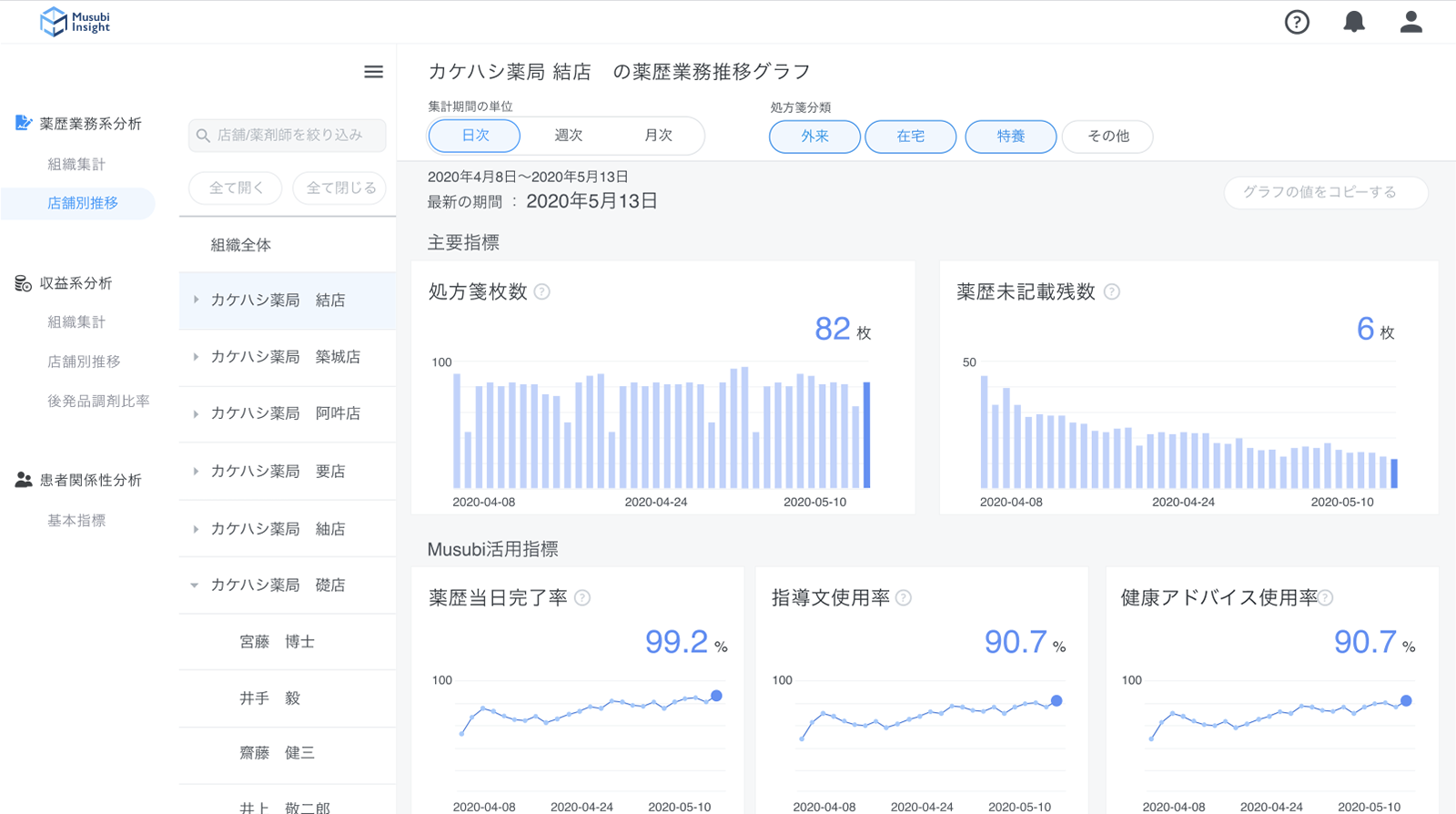1456x814 pixels.
Task: Expand カケハシ薬局 紬店 tree arrow
Action: 196,528
